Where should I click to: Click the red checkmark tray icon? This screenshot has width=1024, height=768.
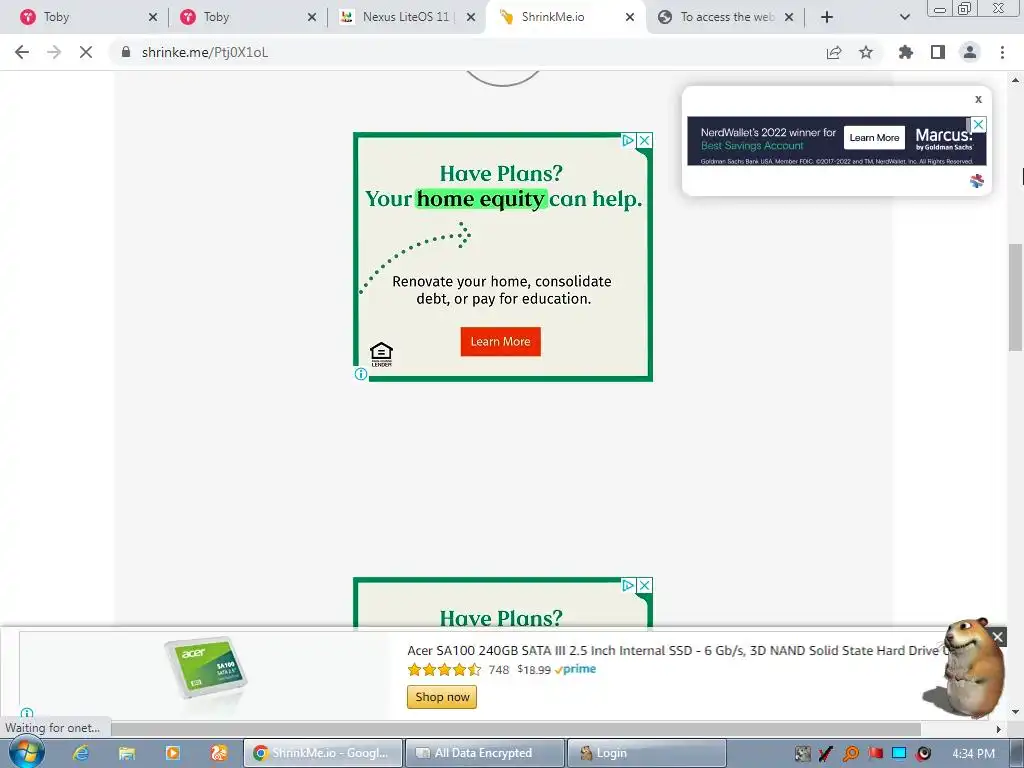(825, 754)
